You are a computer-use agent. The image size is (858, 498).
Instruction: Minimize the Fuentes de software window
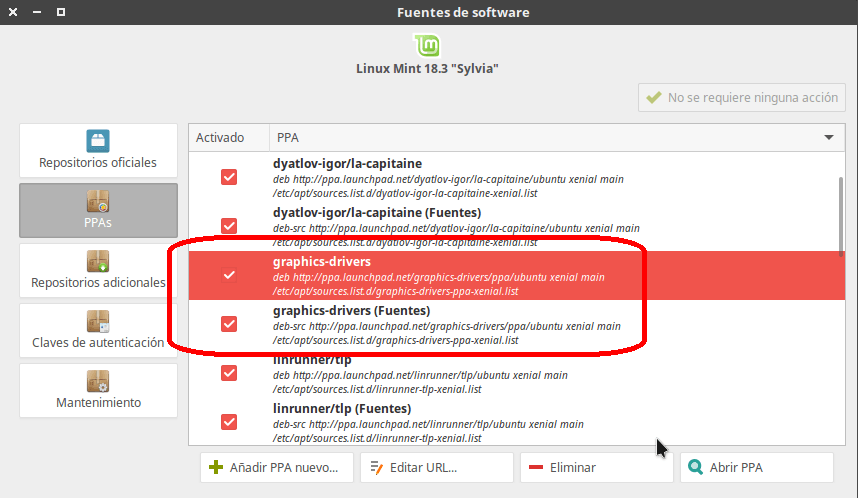click(37, 12)
